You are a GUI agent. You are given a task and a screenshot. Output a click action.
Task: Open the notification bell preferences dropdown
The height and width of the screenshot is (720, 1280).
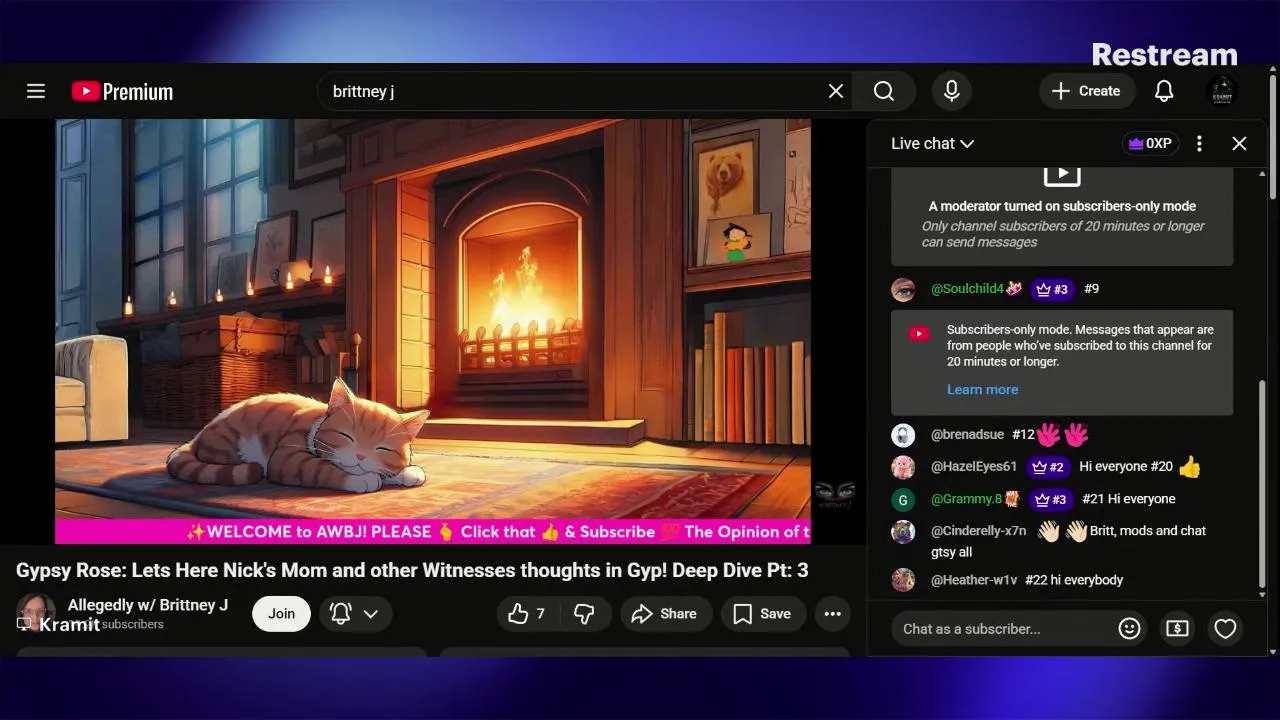[355, 613]
